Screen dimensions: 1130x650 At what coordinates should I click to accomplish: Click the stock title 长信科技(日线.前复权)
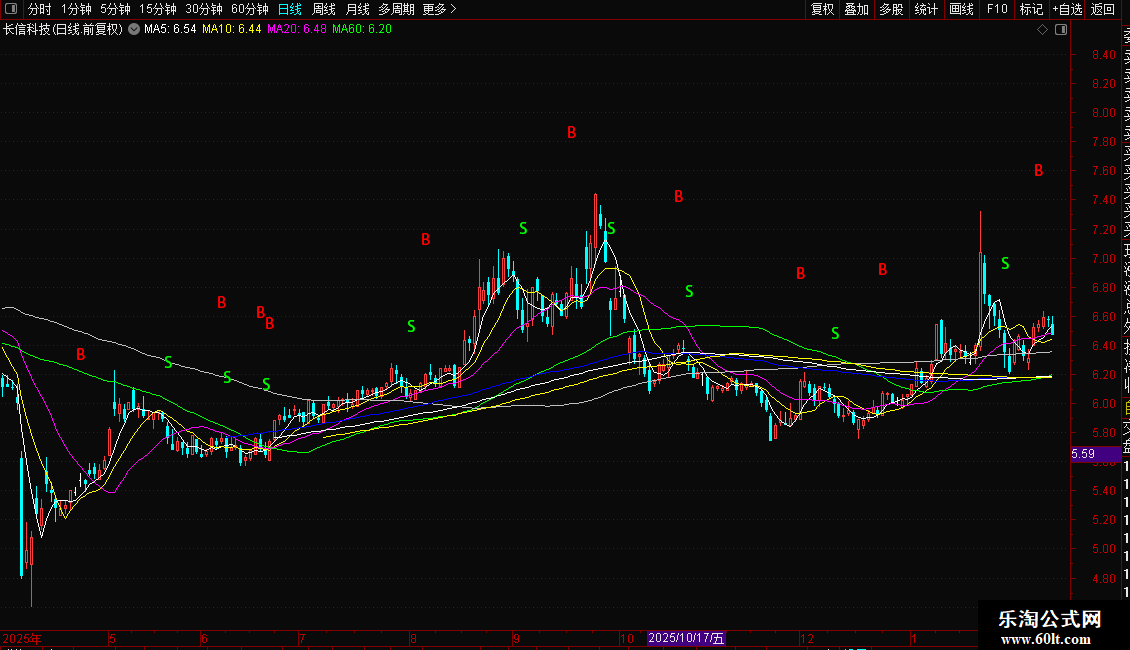63,30
